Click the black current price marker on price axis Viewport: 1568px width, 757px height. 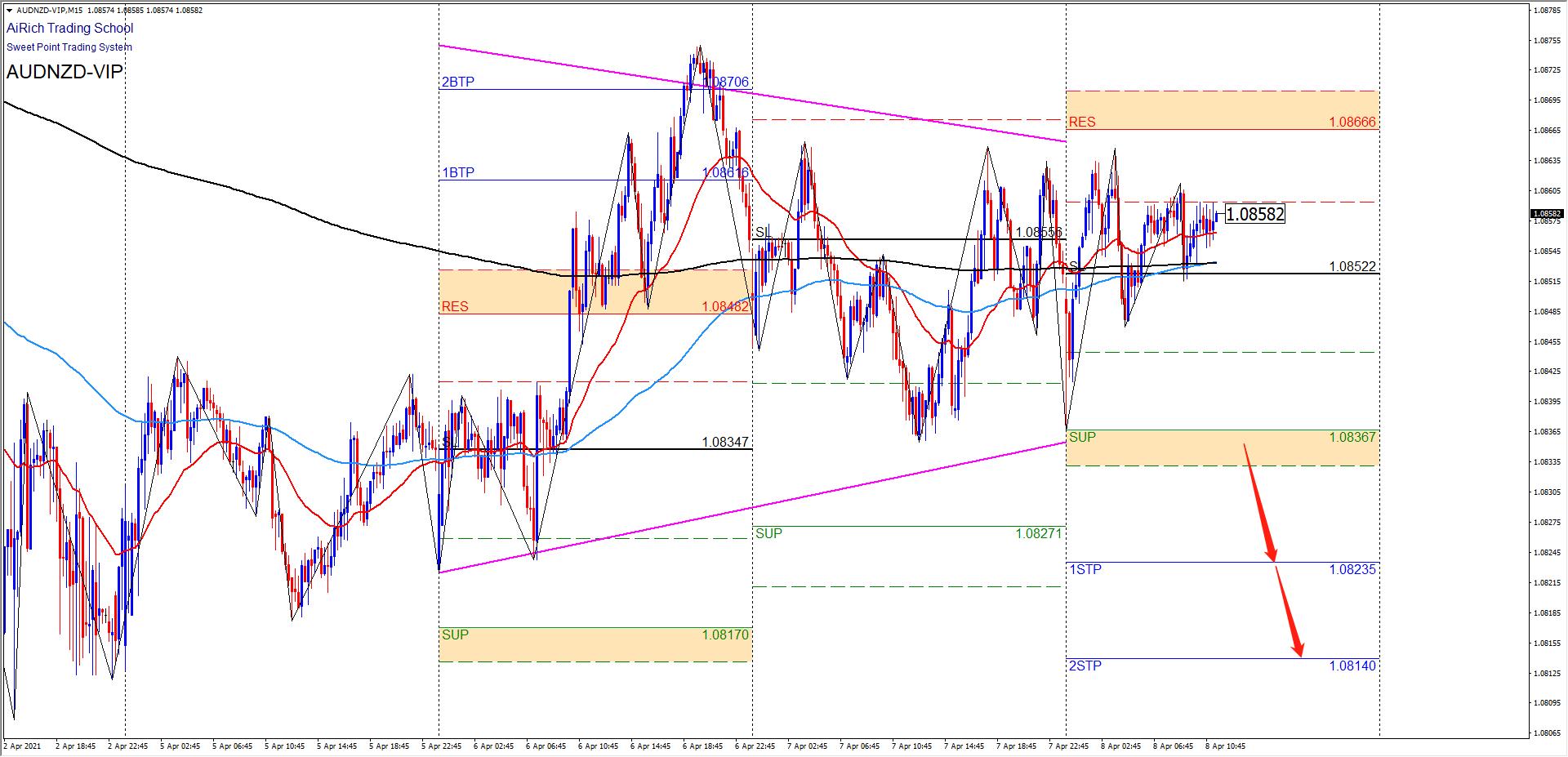(1546, 214)
